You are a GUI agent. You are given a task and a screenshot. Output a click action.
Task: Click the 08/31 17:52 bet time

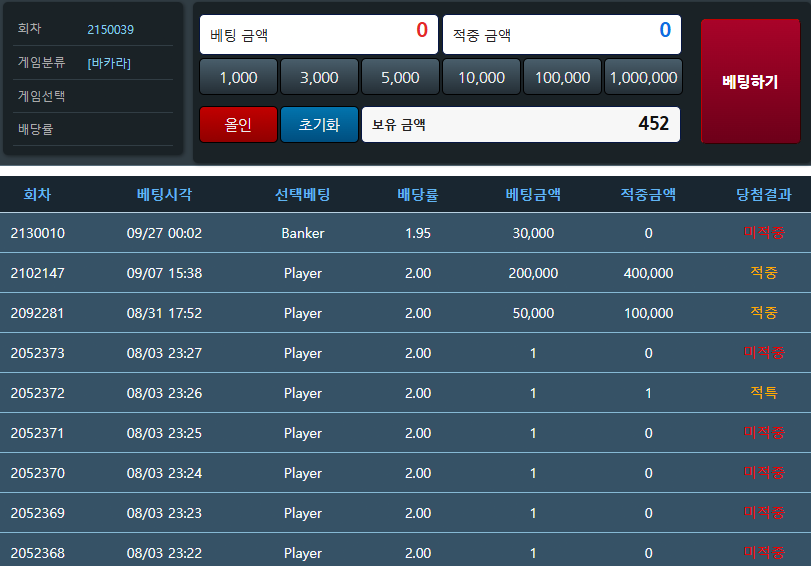(164, 313)
